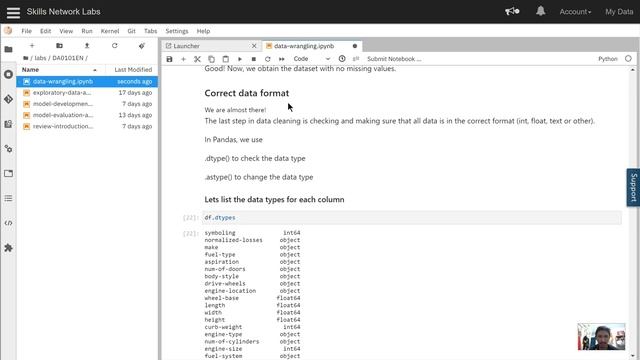
Task: Open the code snippets sidebar icon
Action: (8, 223)
